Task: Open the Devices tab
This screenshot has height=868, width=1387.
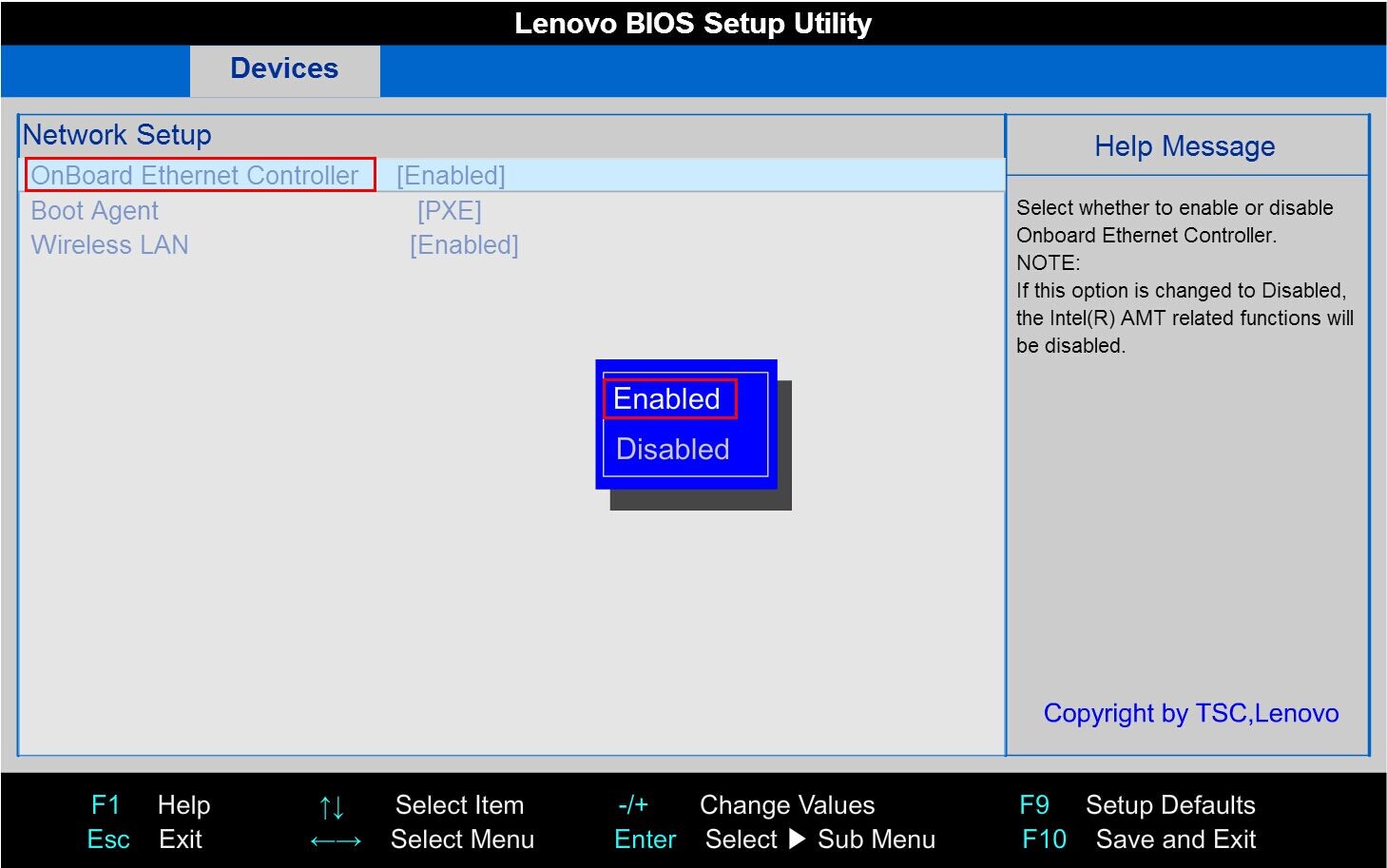Action: 284,69
